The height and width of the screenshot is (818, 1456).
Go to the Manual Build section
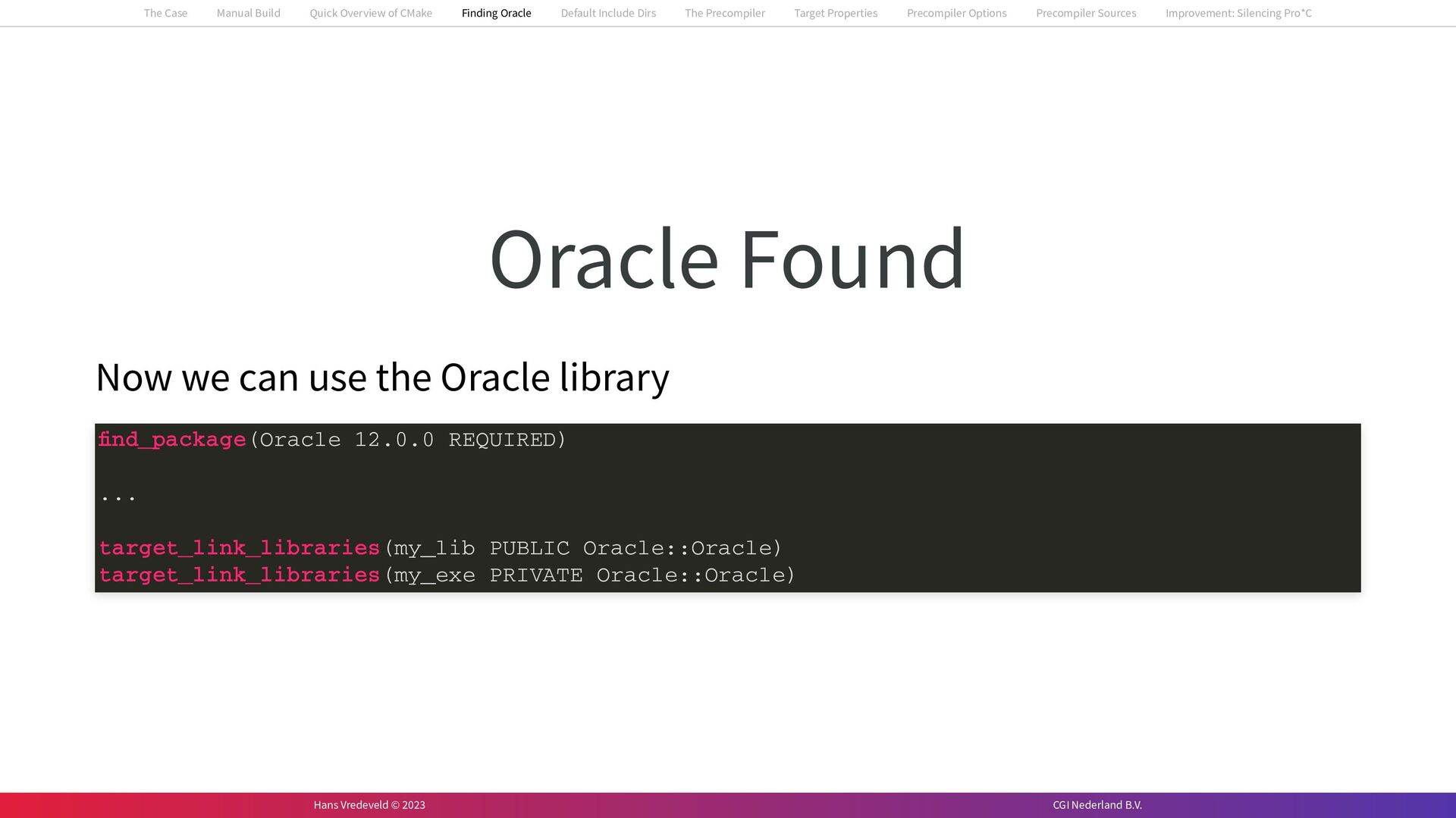(248, 13)
